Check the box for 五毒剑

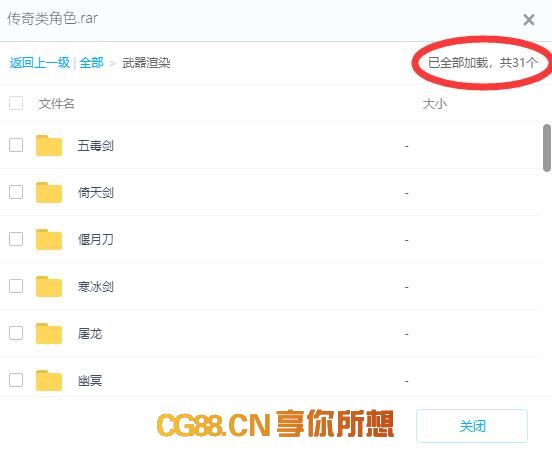[x=16, y=145]
